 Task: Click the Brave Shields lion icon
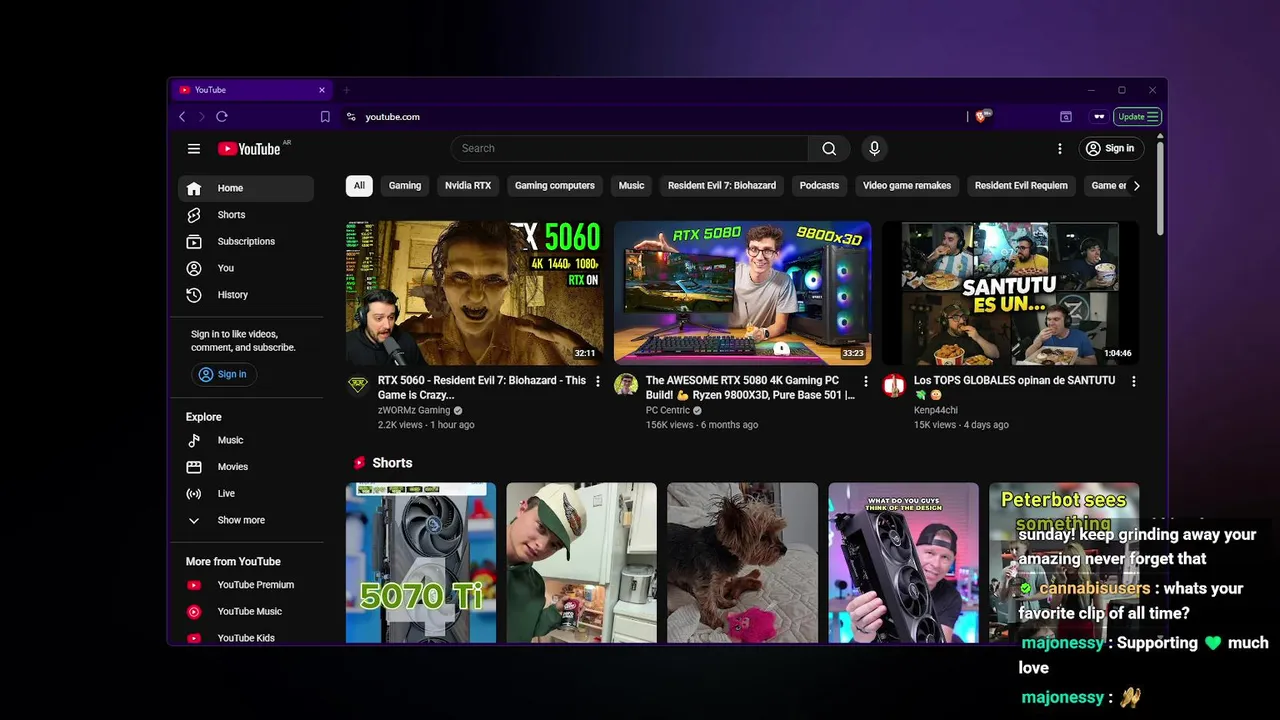click(982, 117)
